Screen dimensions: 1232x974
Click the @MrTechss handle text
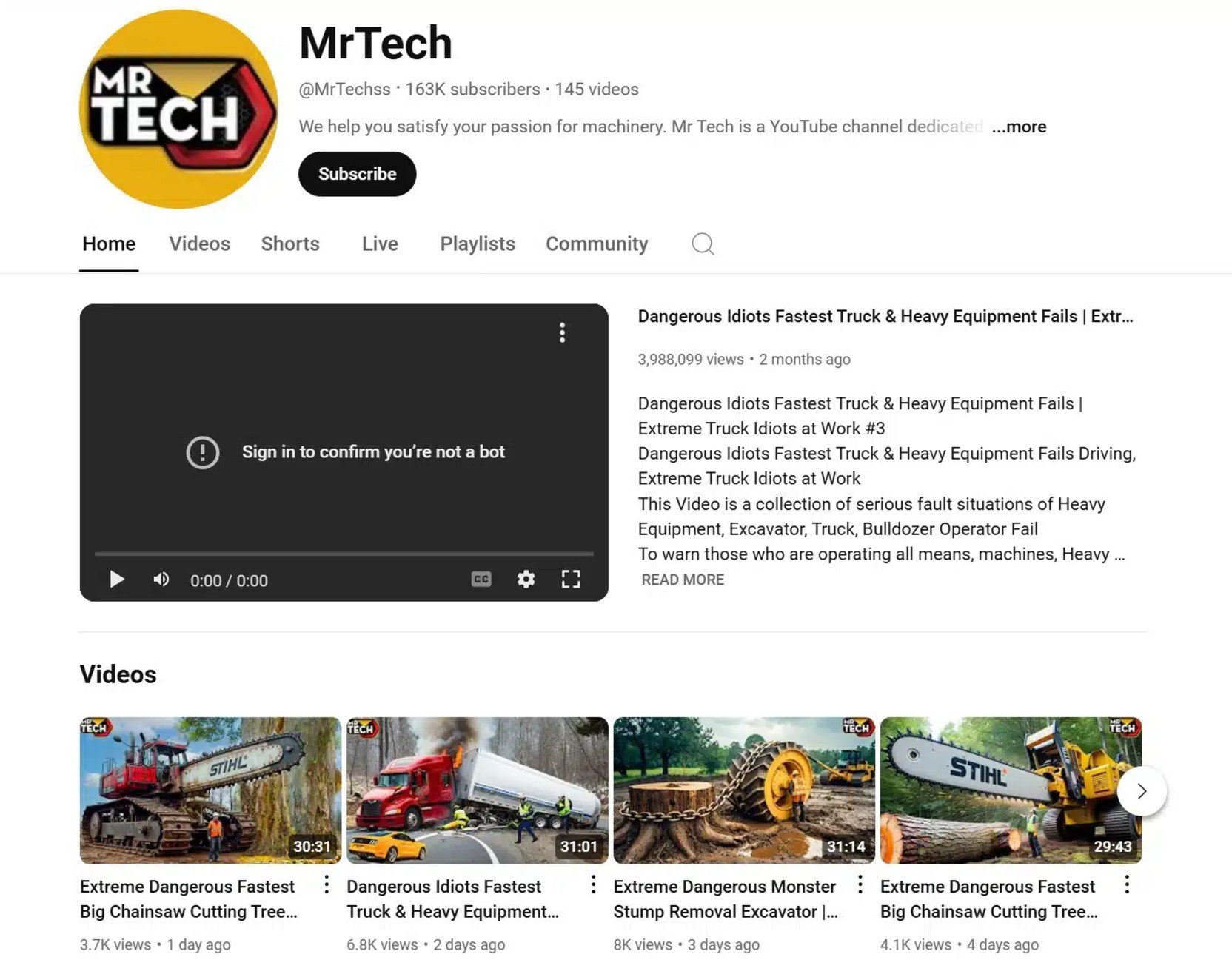pos(344,90)
